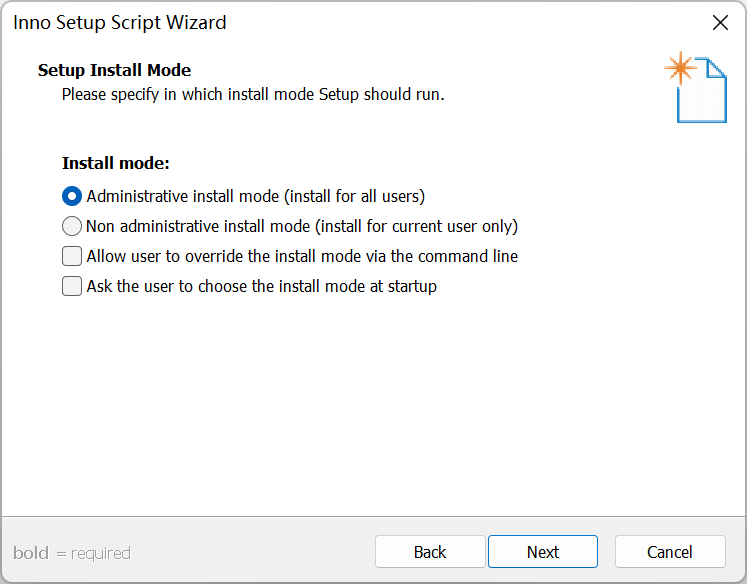This screenshot has width=747, height=584.
Task: Check the ask user at startup checkbox
Action: 72,286
